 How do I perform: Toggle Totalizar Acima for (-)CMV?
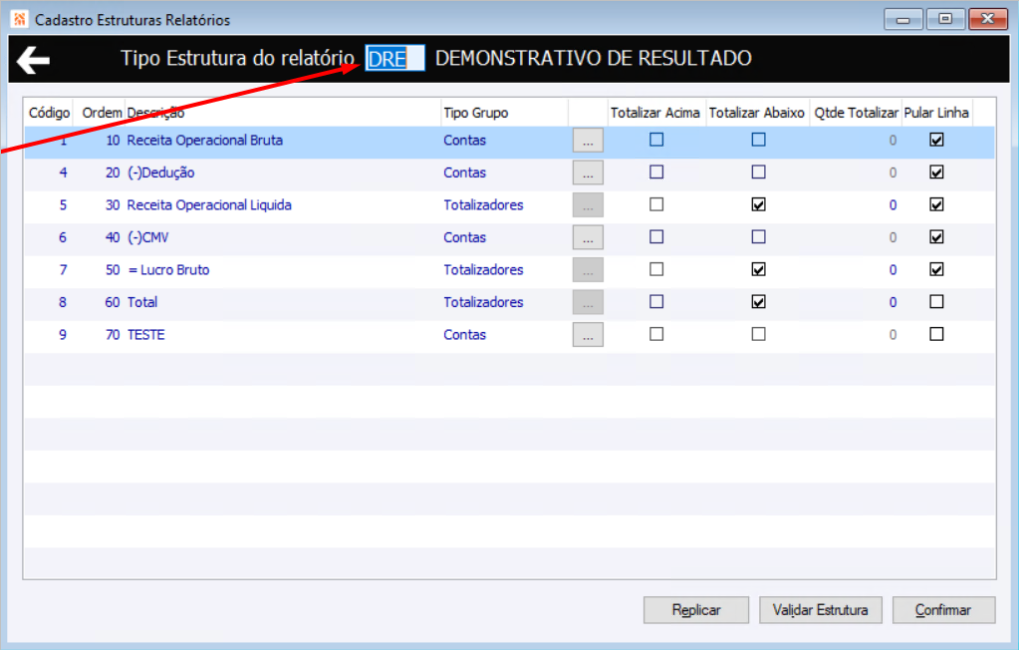[x=656, y=237]
